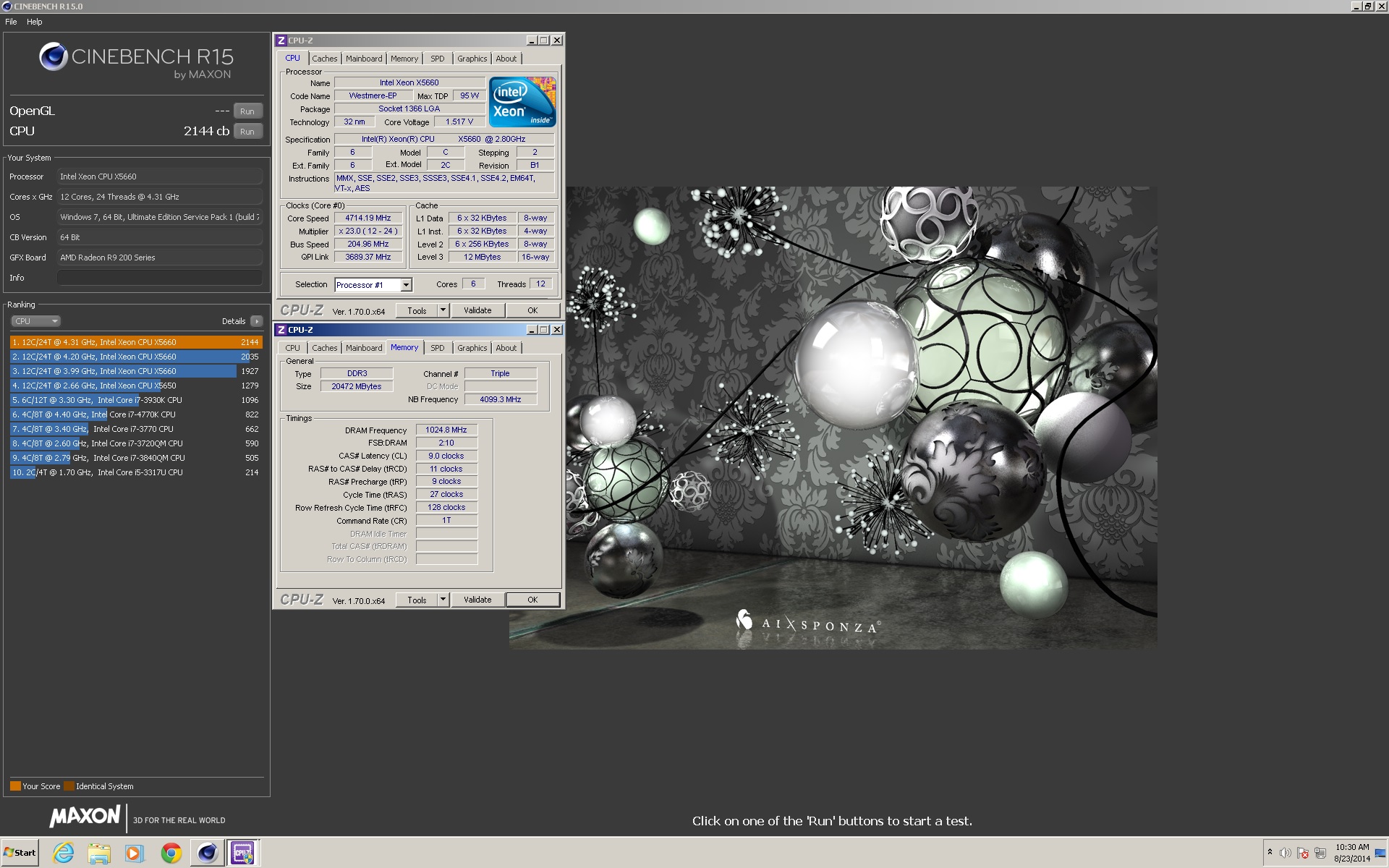The width and height of the screenshot is (1389, 868).
Task: Expand Tools arrow in upper CPU-Z
Action: point(443,310)
